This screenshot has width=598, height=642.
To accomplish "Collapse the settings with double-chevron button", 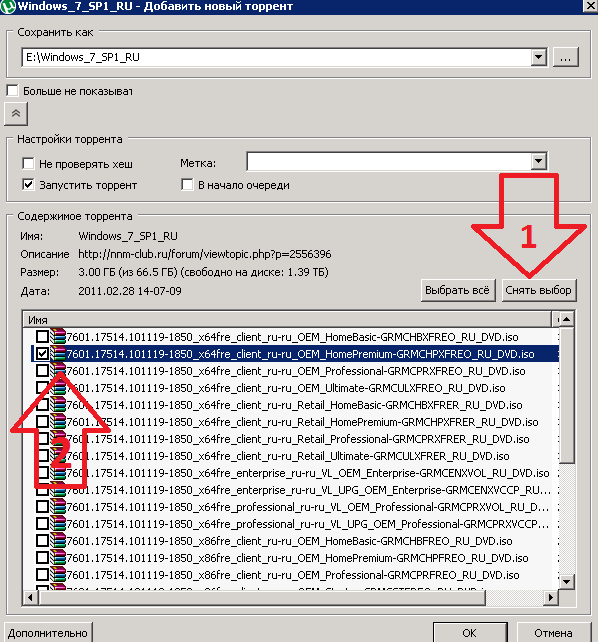I will [16, 113].
